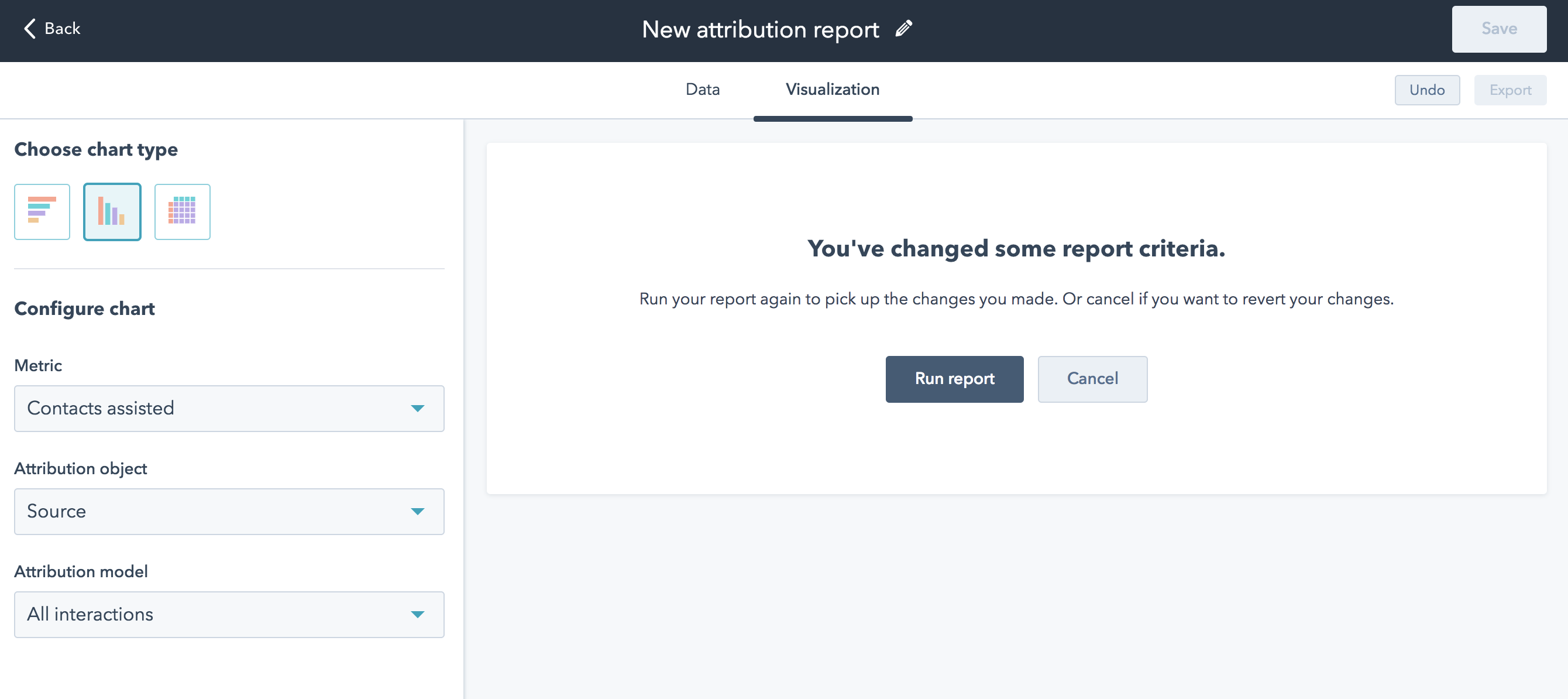This screenshot has width=1568, height=699.
Task: Click the changed report criteria heading
Action: [x=1016, y=248]
